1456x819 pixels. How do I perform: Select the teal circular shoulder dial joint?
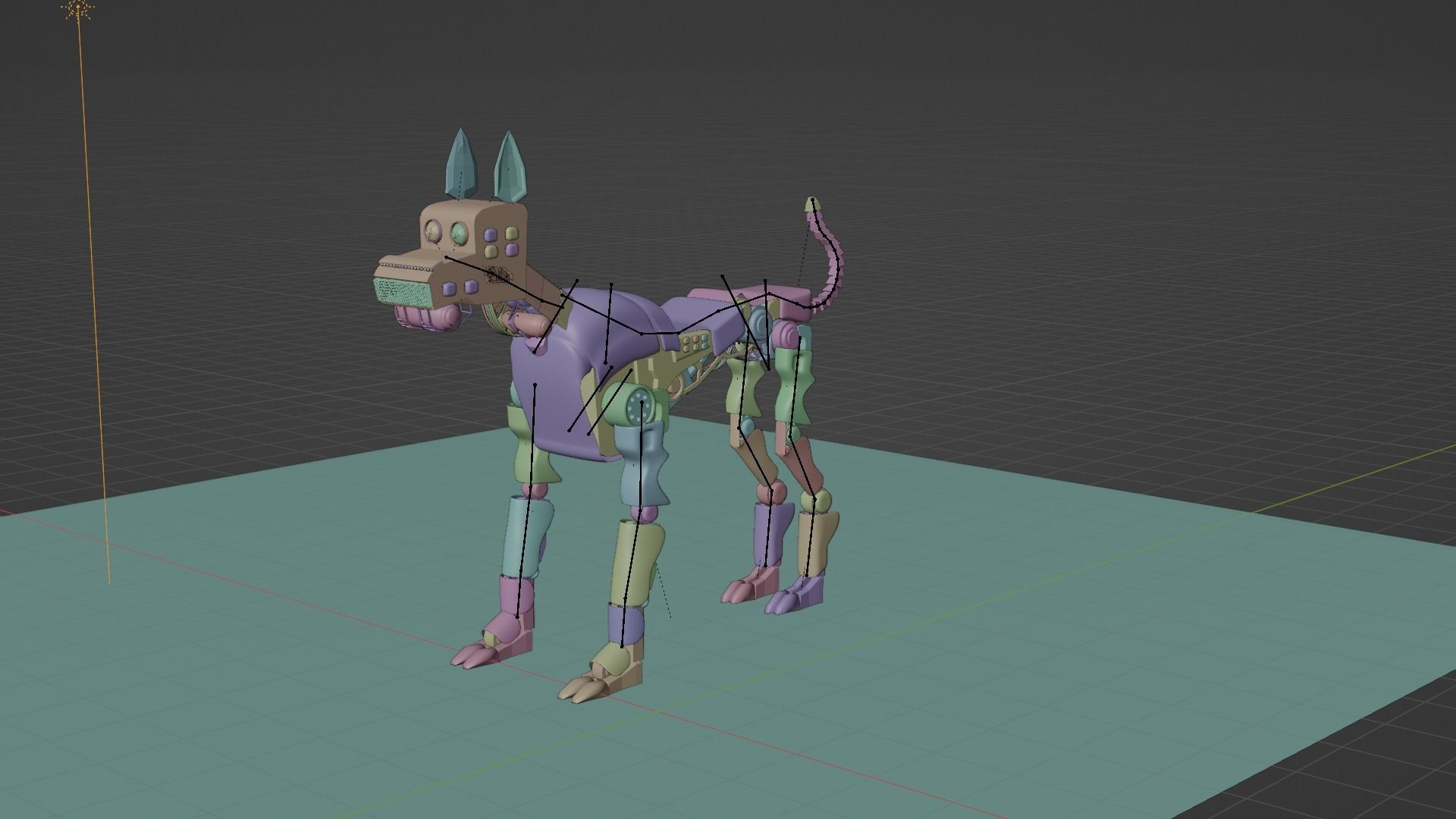pos(641,406)
